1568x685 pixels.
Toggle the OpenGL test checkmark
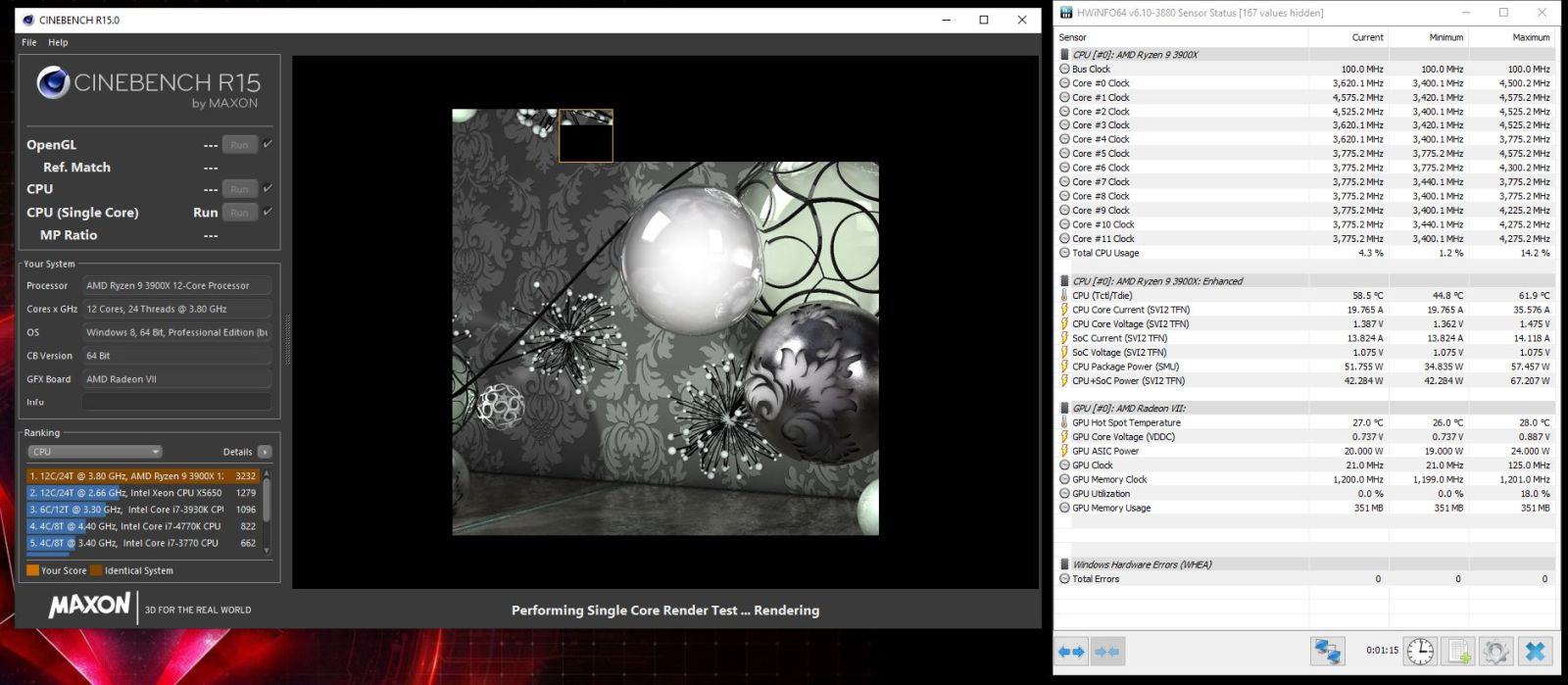(268, 144)
